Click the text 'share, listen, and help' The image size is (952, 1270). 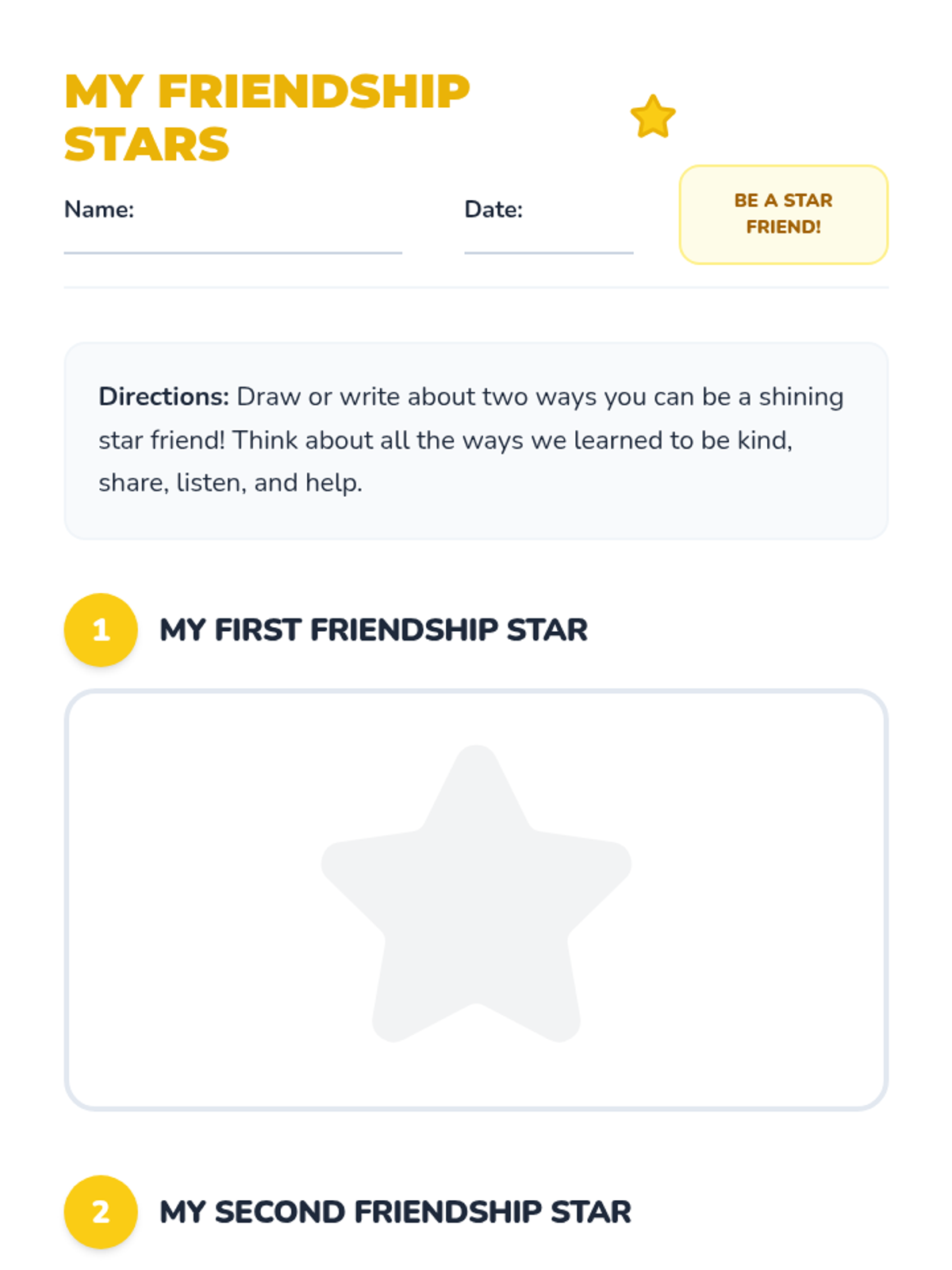pos(228,483)
